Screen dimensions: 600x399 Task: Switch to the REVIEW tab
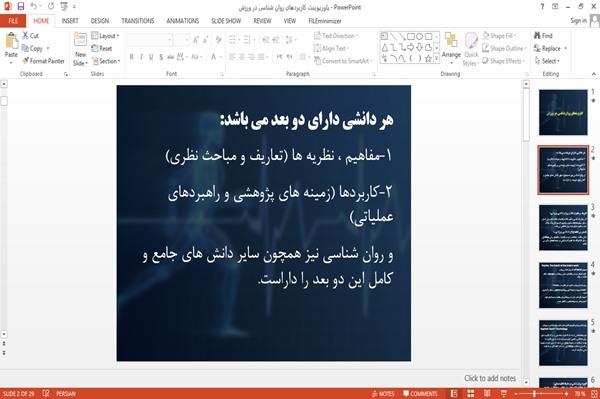coord(262,21)
